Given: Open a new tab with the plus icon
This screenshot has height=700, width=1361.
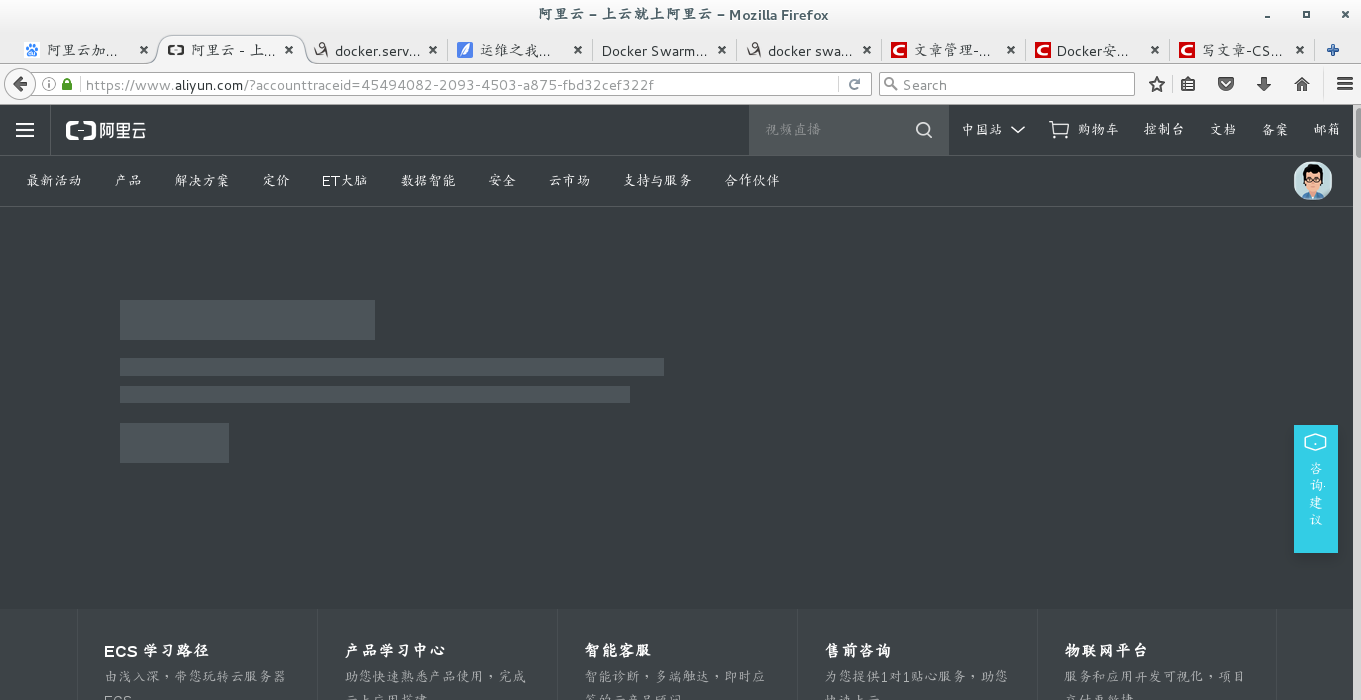Looking at the screenshot, I should 1333,50.
